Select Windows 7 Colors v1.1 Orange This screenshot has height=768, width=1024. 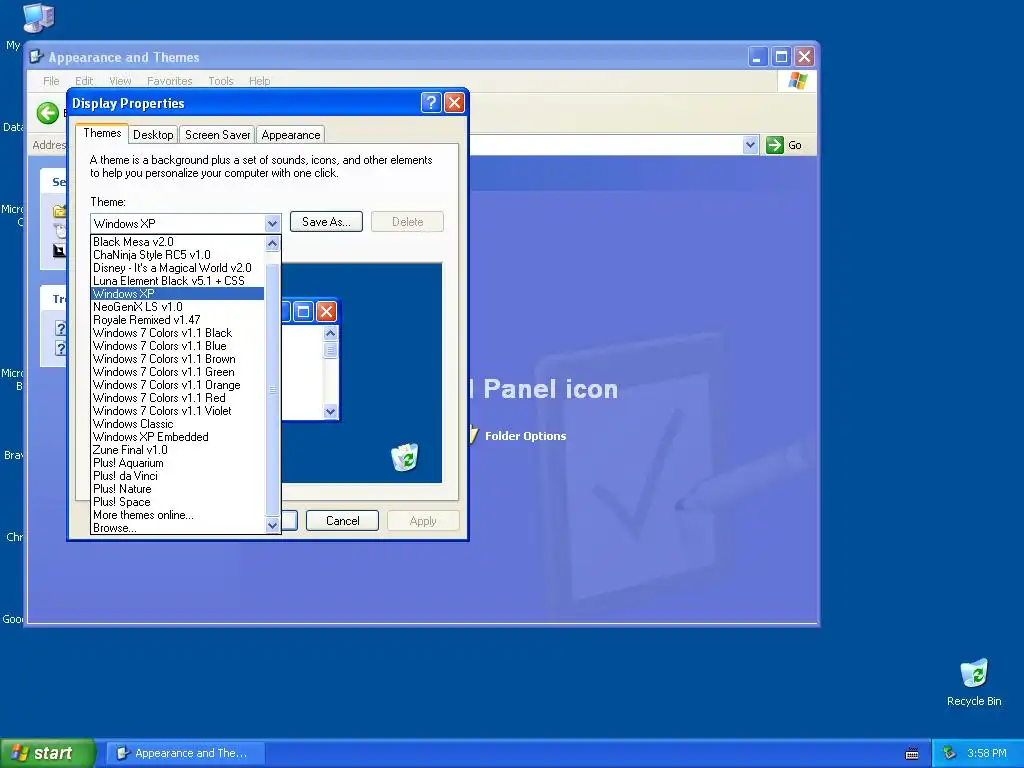[178, 385]
